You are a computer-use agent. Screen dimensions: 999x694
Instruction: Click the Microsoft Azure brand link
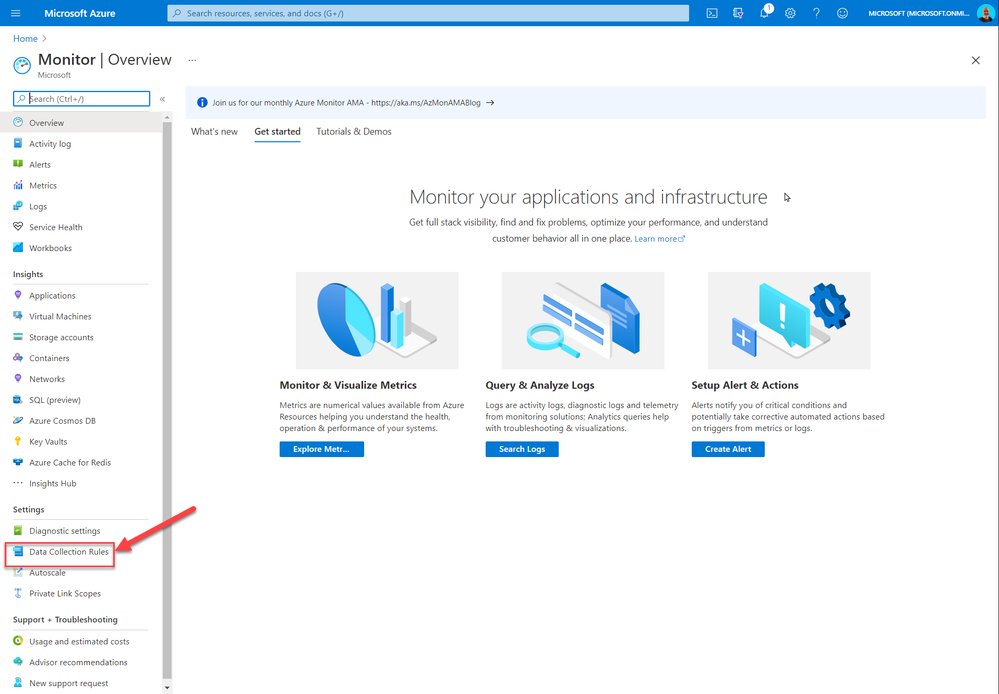(80, 13)
